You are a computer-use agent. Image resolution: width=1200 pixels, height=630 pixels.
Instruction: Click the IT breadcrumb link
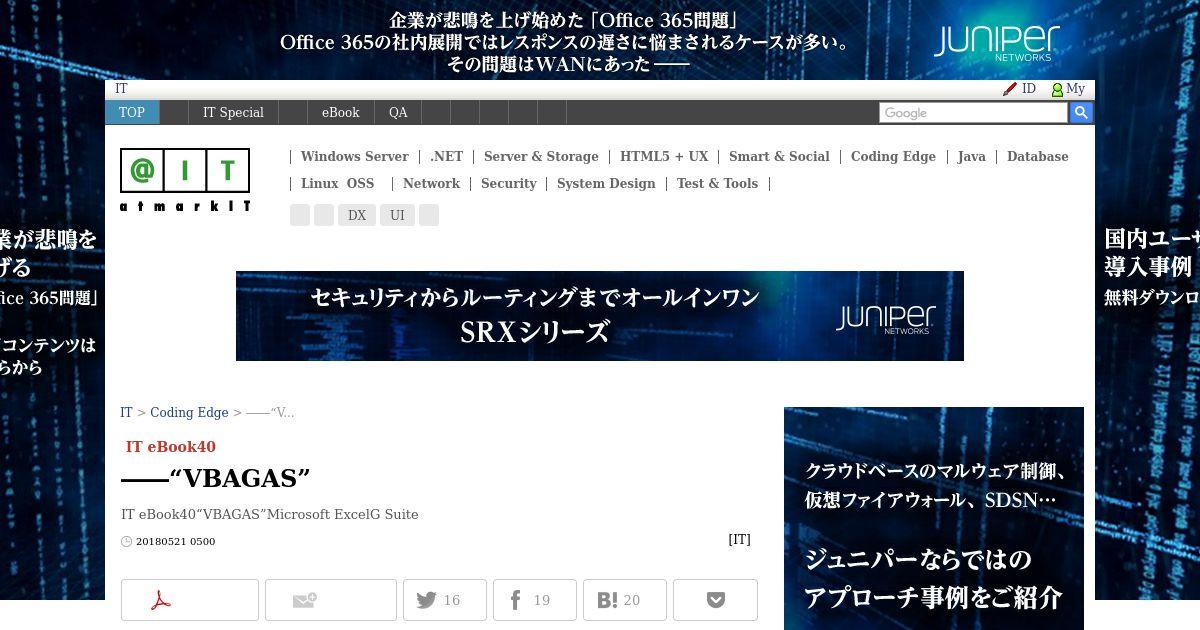126,412
